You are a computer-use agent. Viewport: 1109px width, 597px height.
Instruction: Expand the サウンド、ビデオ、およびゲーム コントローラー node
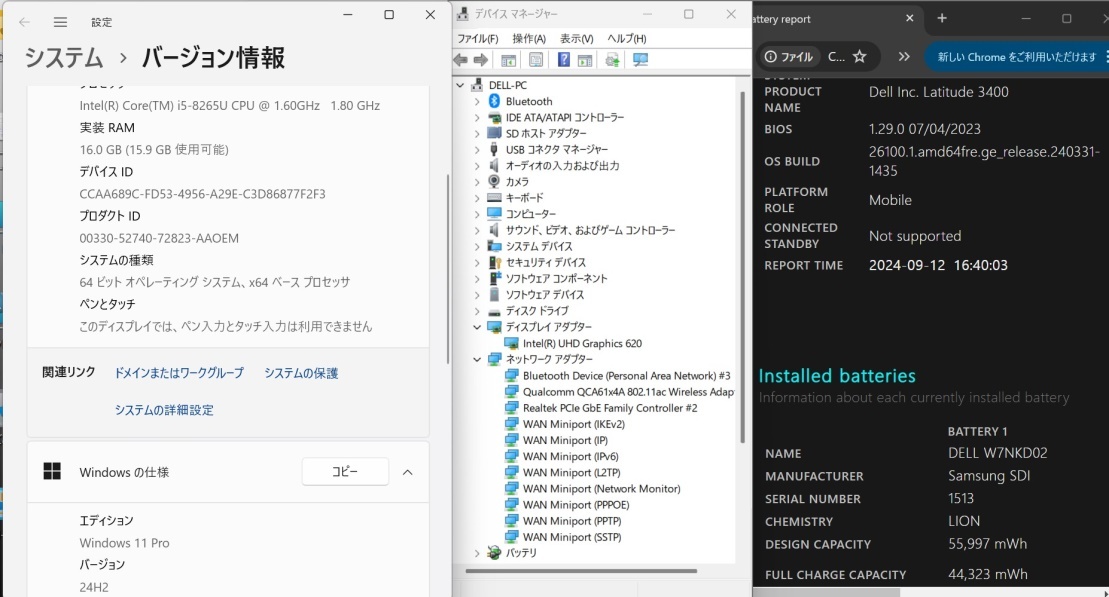point(477,230)
